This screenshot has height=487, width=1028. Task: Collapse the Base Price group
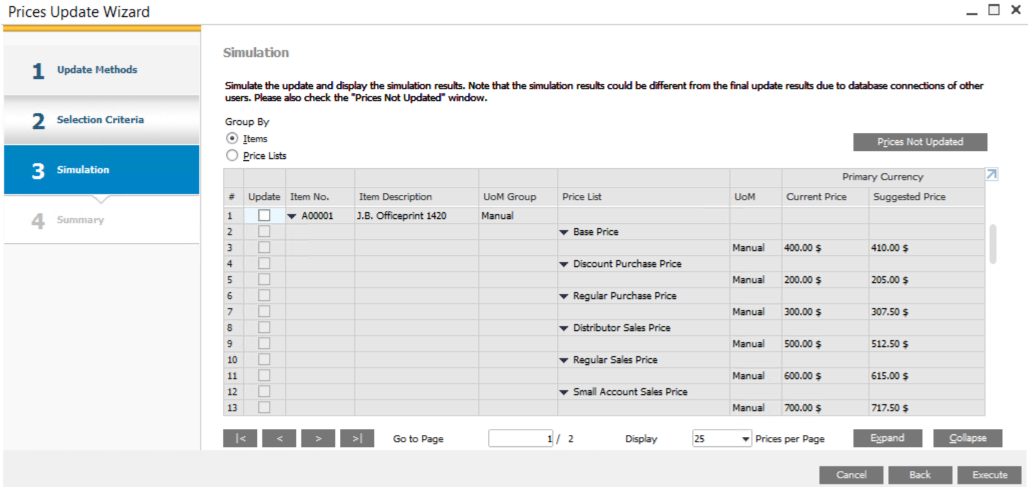point(564,232)
